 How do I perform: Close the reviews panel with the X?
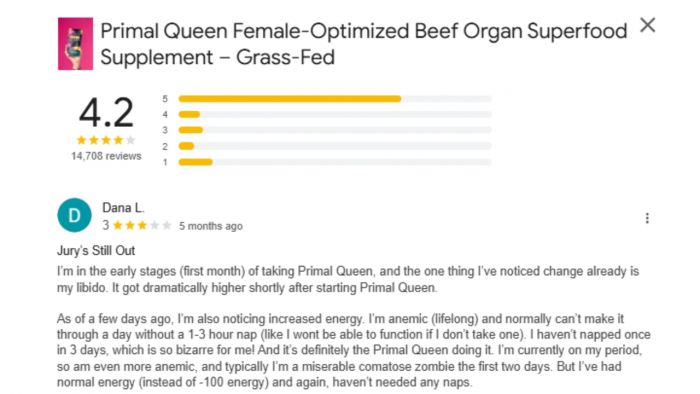click(647, 25)
